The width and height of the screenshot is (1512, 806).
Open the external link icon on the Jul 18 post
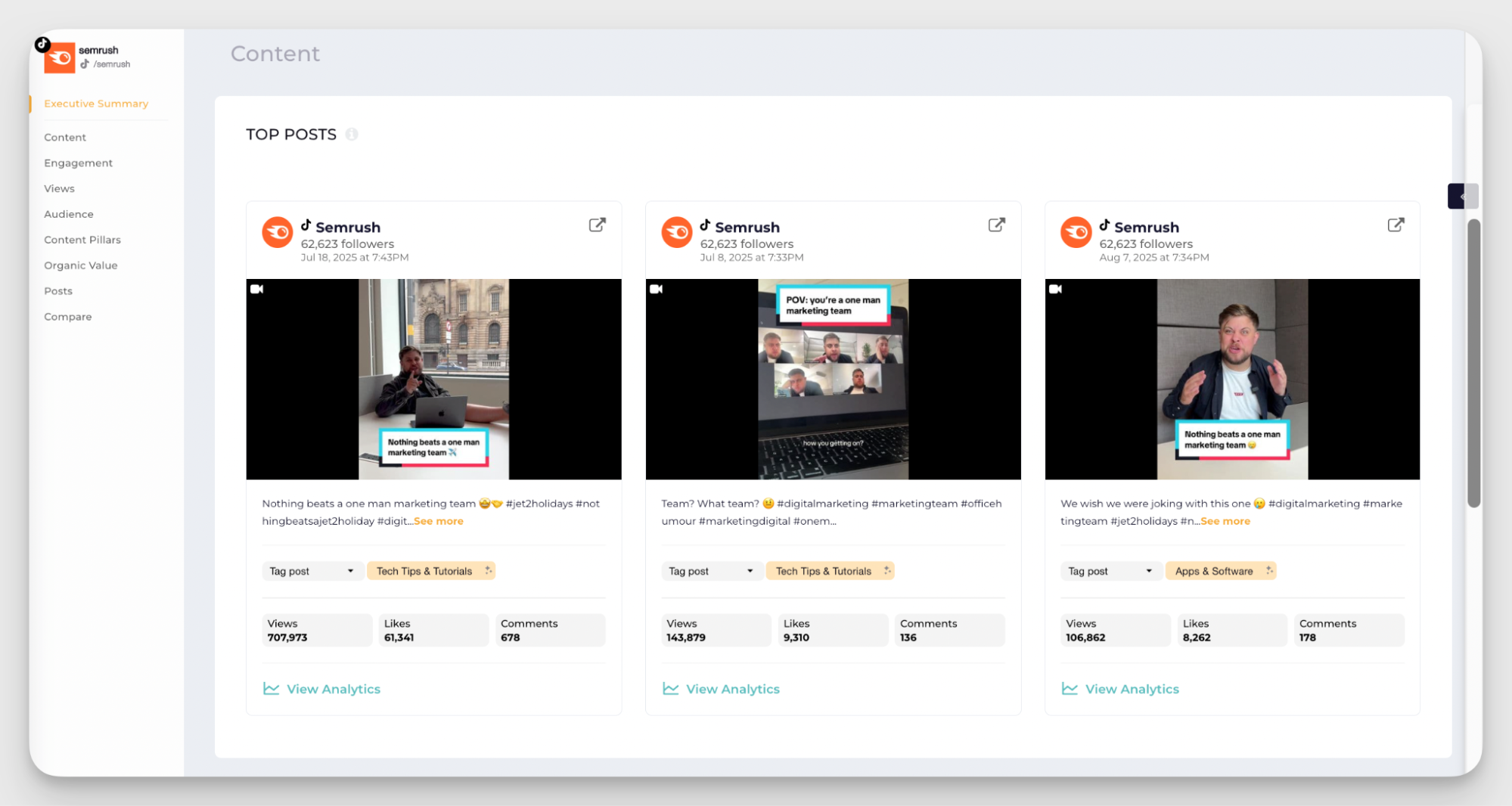(x=597, y=225)
